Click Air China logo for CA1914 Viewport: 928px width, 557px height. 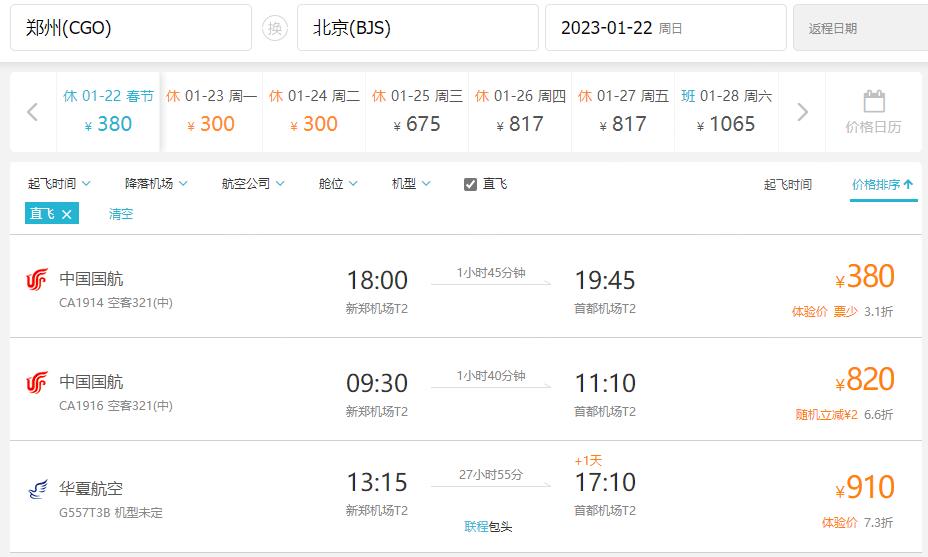[36, 280]
